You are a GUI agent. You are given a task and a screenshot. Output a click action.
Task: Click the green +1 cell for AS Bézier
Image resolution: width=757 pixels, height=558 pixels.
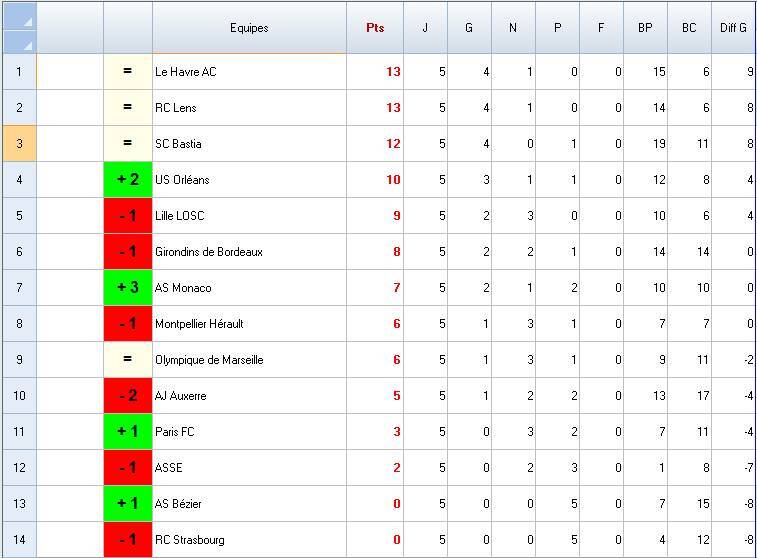click(127, 504)
